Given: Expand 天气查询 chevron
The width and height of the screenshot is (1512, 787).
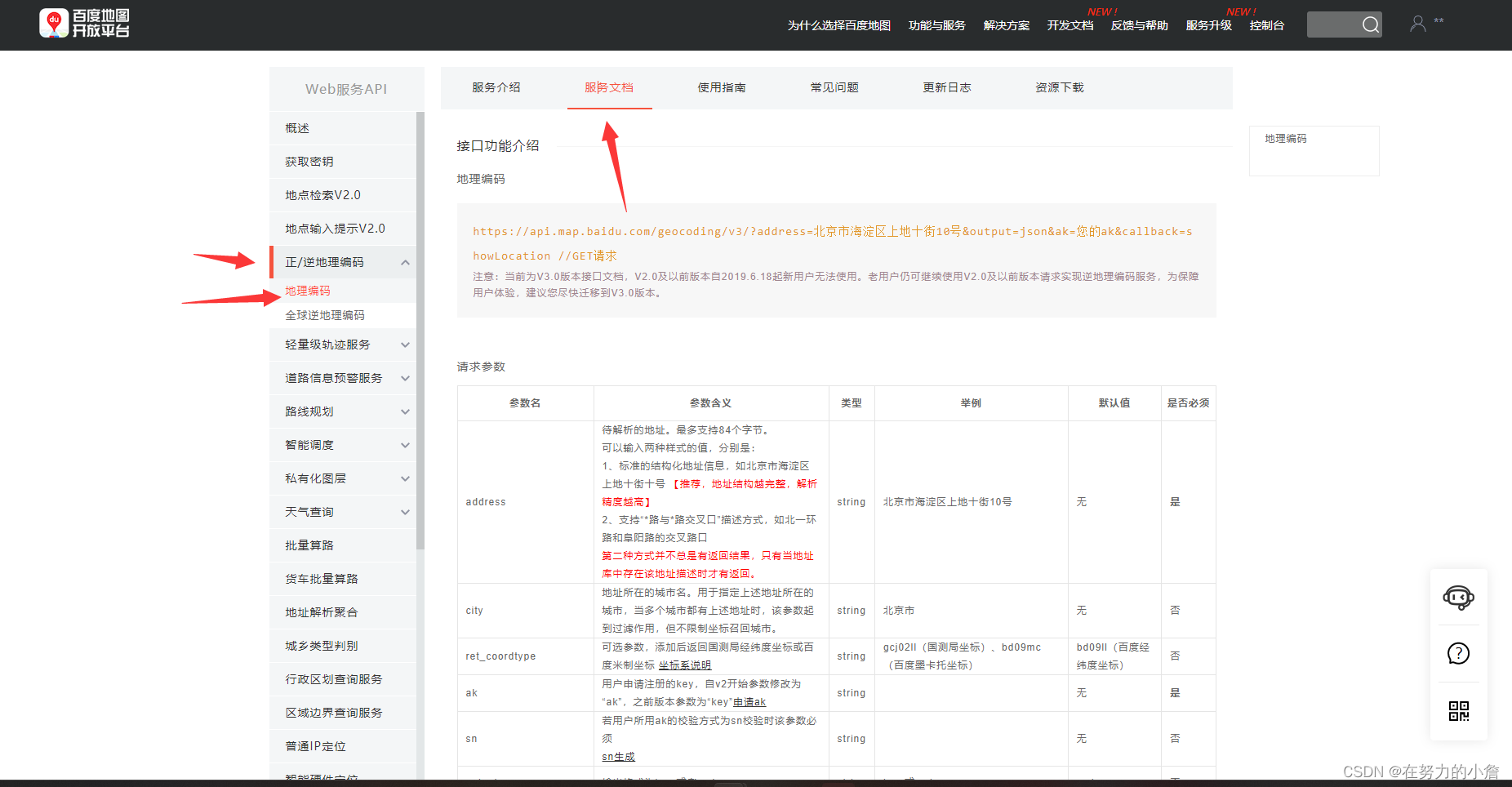Looking at the screenshot, I should (405, 512).
